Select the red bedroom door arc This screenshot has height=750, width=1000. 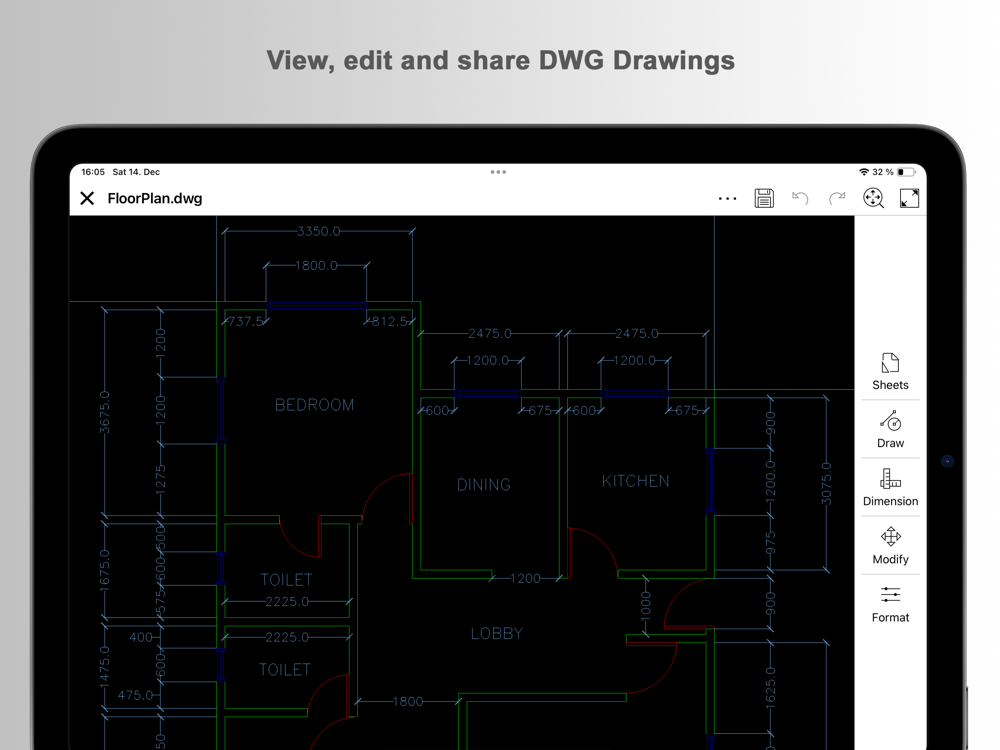coord(386,497)
